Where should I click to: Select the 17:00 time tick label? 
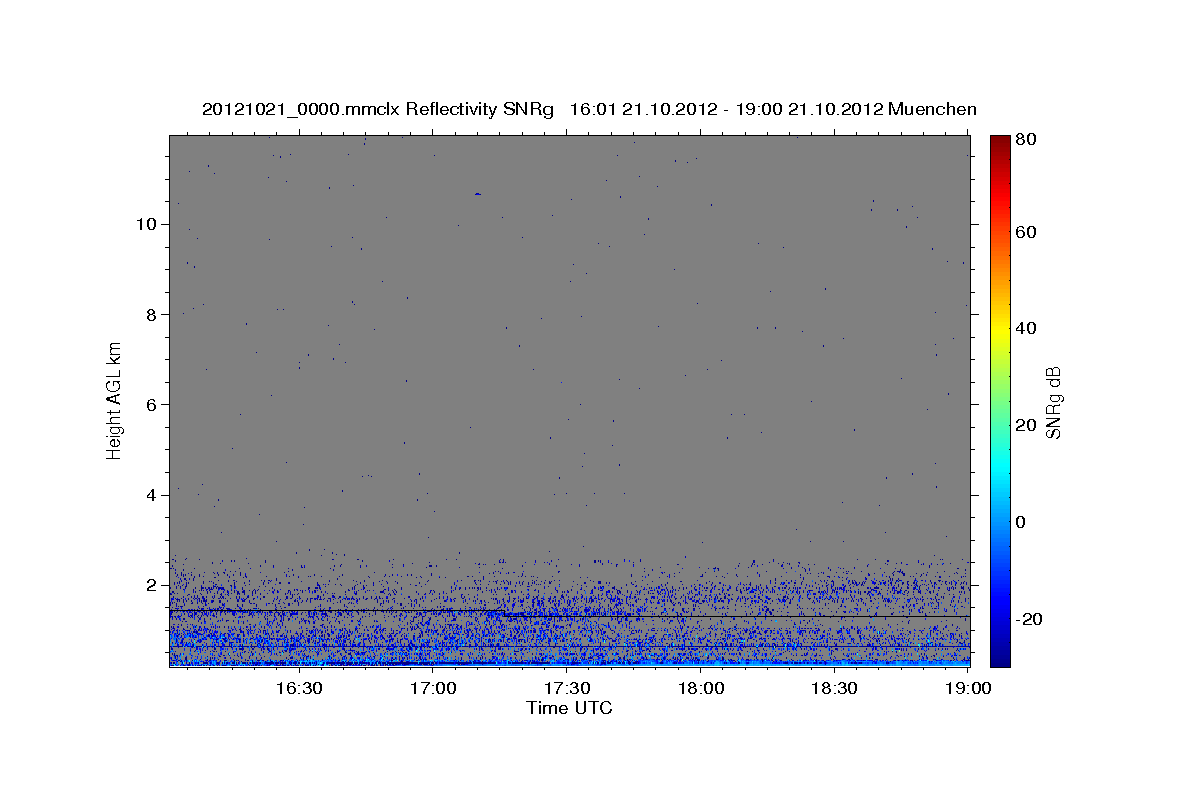(x=434, y=688)
